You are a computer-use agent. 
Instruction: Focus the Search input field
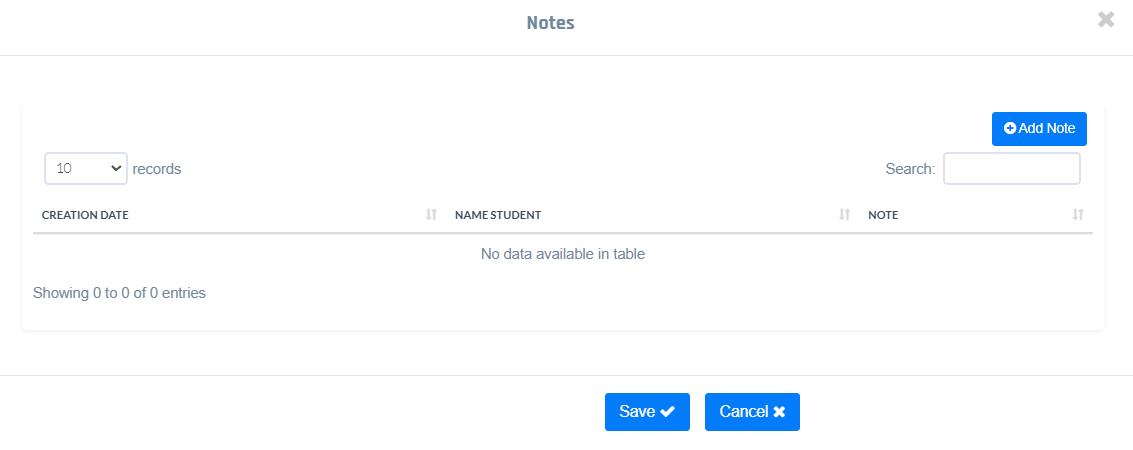coord(1011,169)
